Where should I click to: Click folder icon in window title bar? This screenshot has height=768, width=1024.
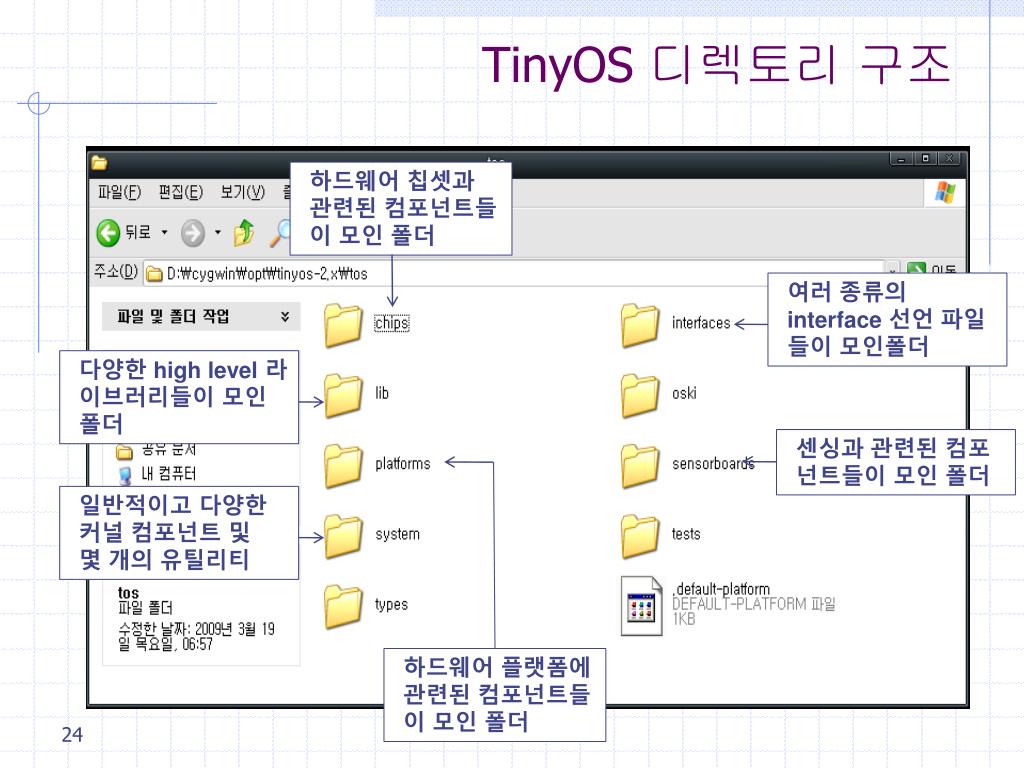pos(99,163)
